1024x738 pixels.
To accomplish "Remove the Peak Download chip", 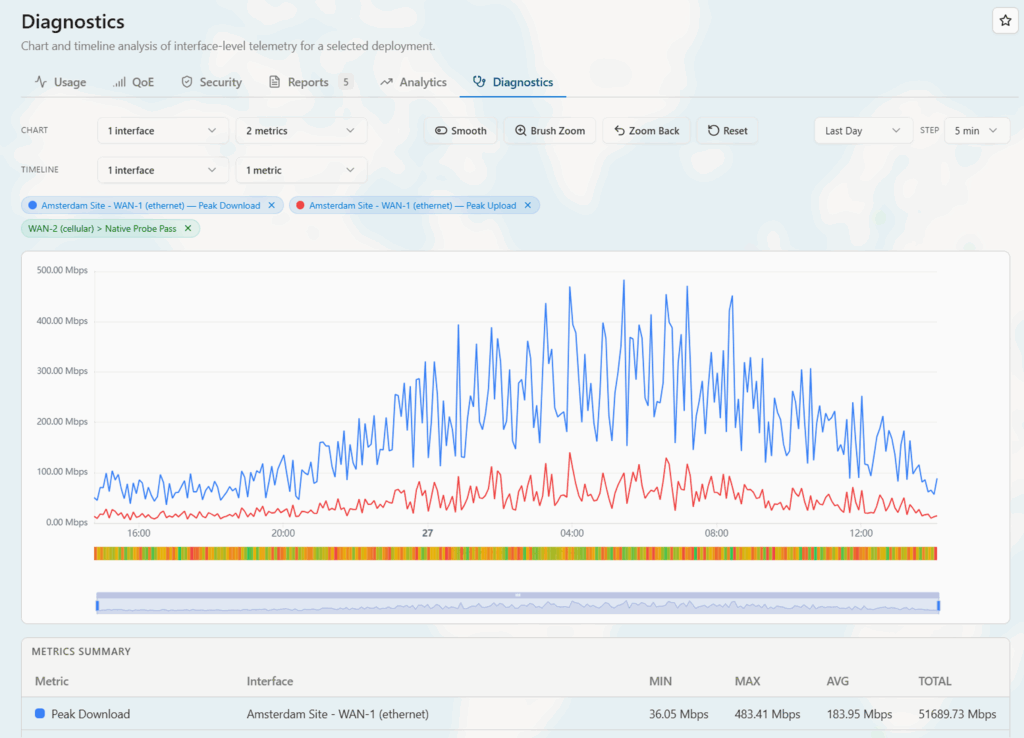I will point(272,205).
